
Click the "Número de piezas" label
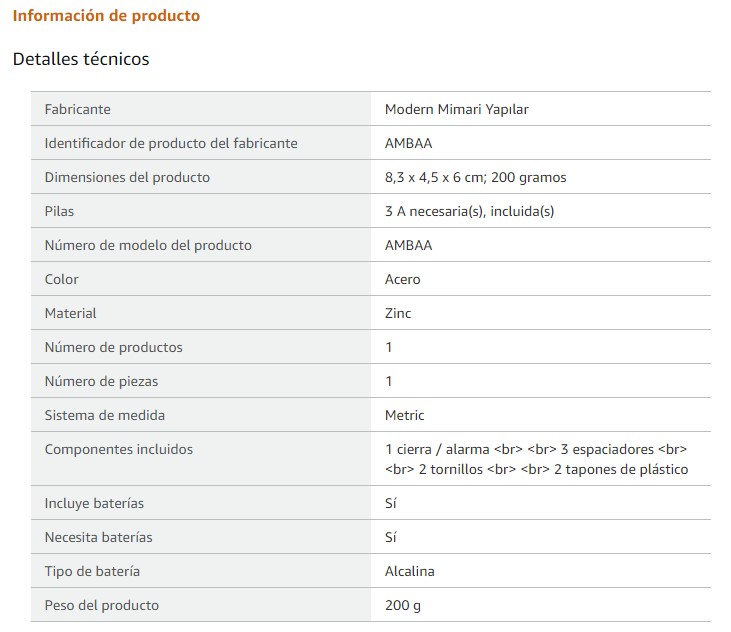[101, 381]
